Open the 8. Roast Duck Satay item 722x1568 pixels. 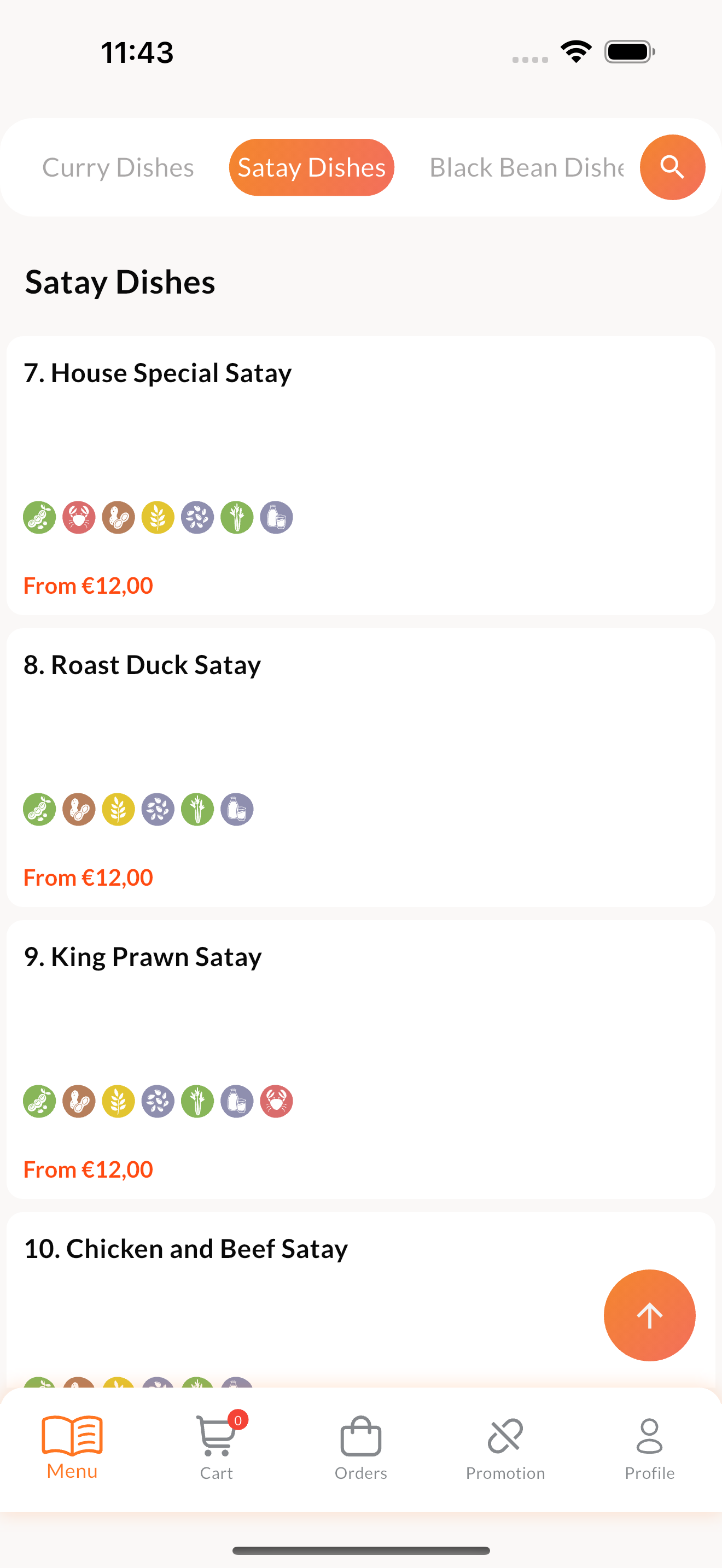coord(361,767)
